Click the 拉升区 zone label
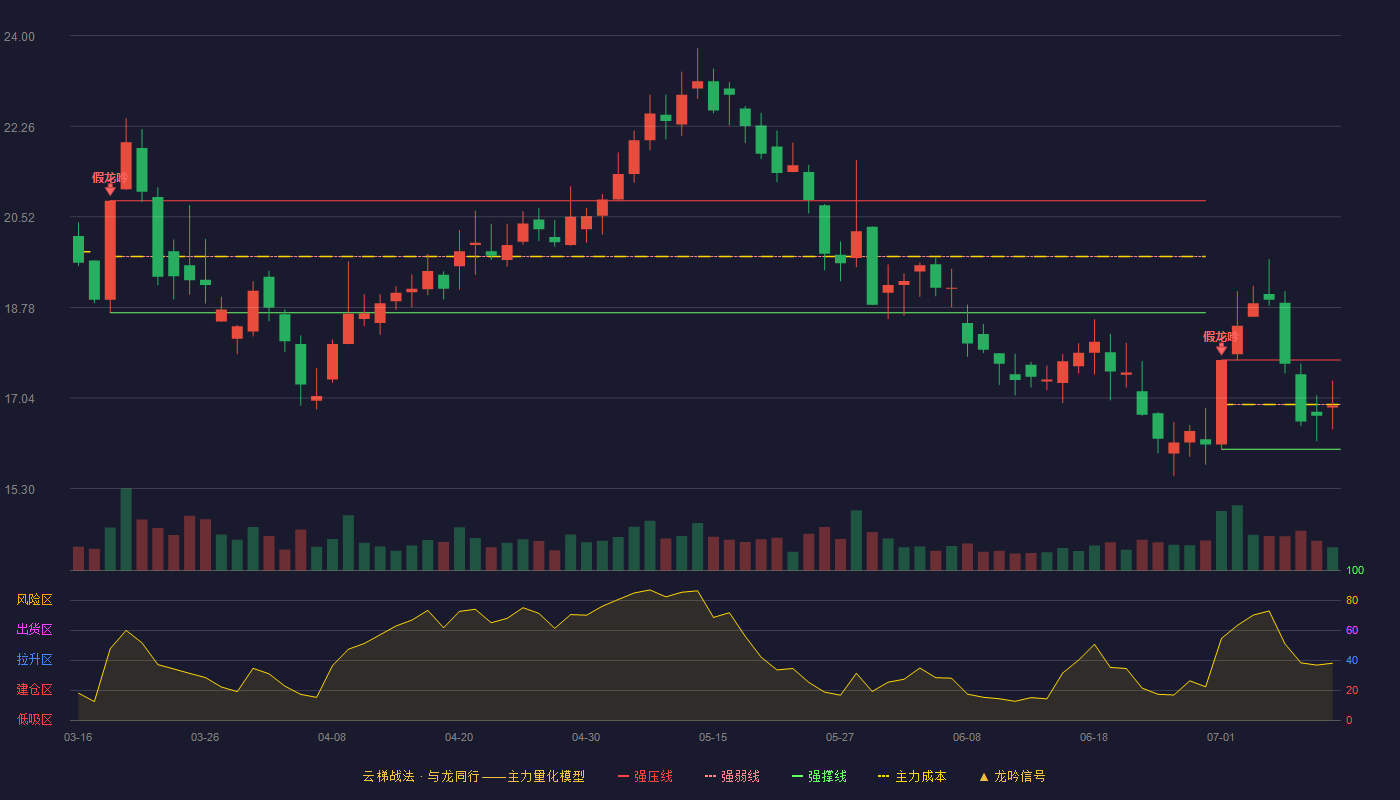The image size is (1400, 800). [35, 660]
